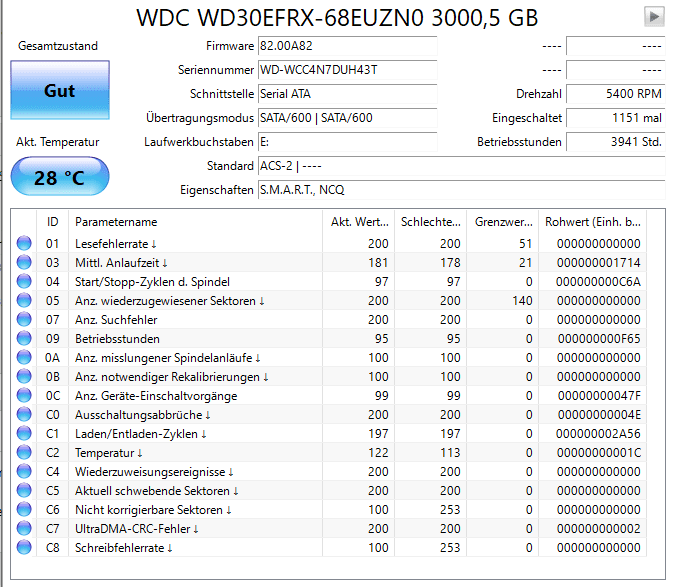Click the Übertragungsmodus field SATA/600 | SATA/600

tap(347, 118)
